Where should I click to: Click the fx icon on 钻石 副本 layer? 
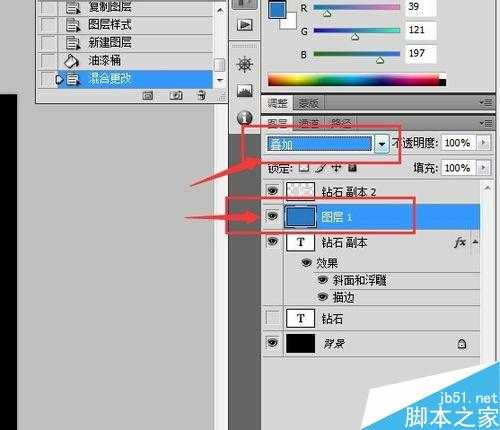[x=460, y=243]
